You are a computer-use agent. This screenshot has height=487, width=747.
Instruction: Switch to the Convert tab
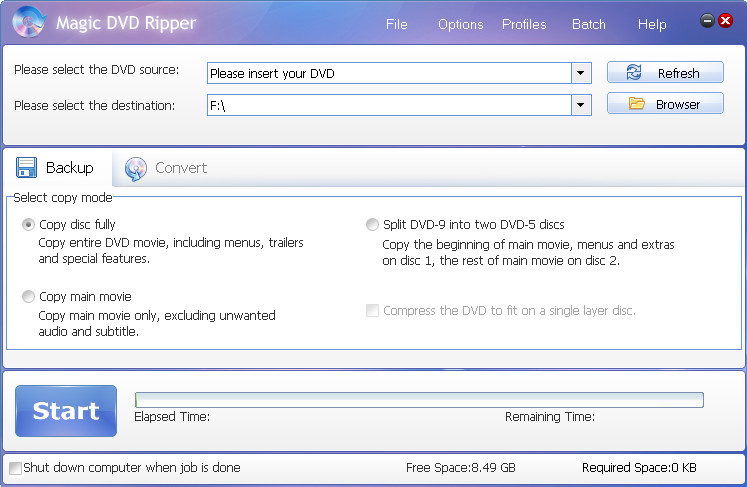coord(166,168)
